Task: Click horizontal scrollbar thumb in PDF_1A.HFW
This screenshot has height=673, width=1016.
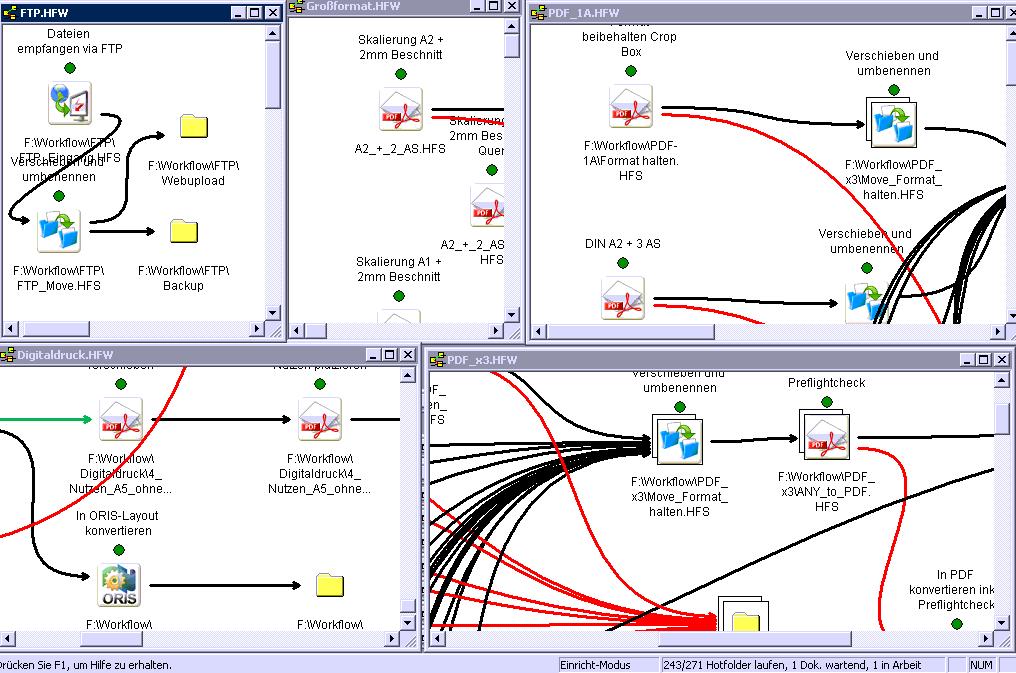Action: [630, 332]
